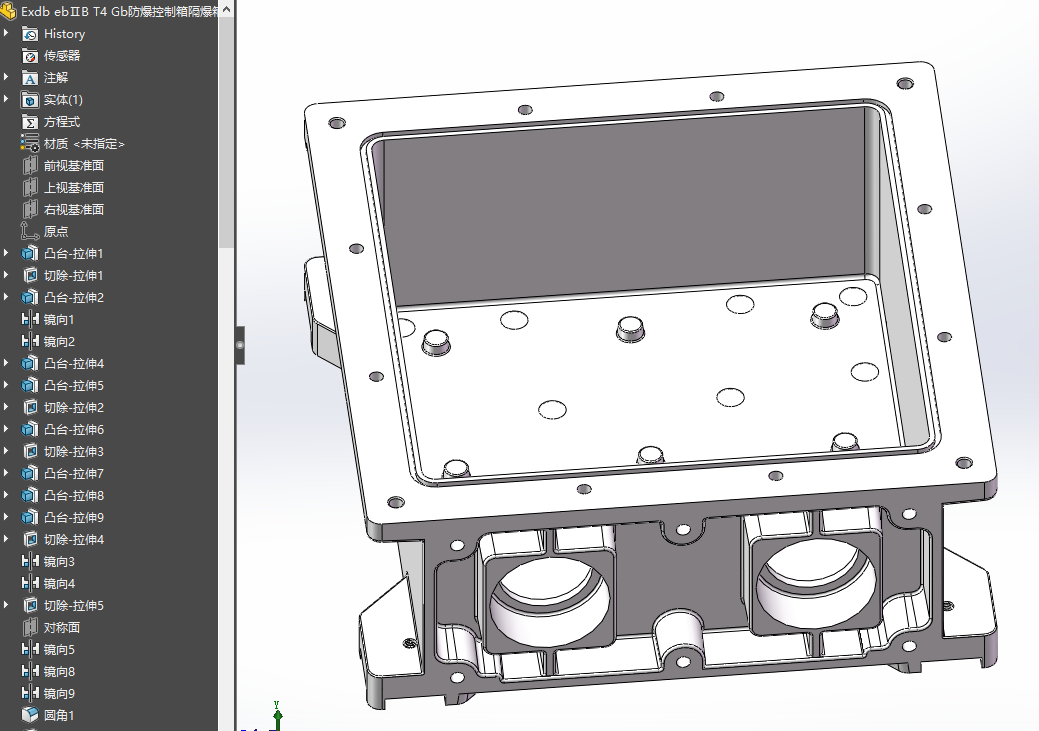Click the 镜向5 mirror icon
Viewport: 1039px width, 731px height.
[30, 649]
